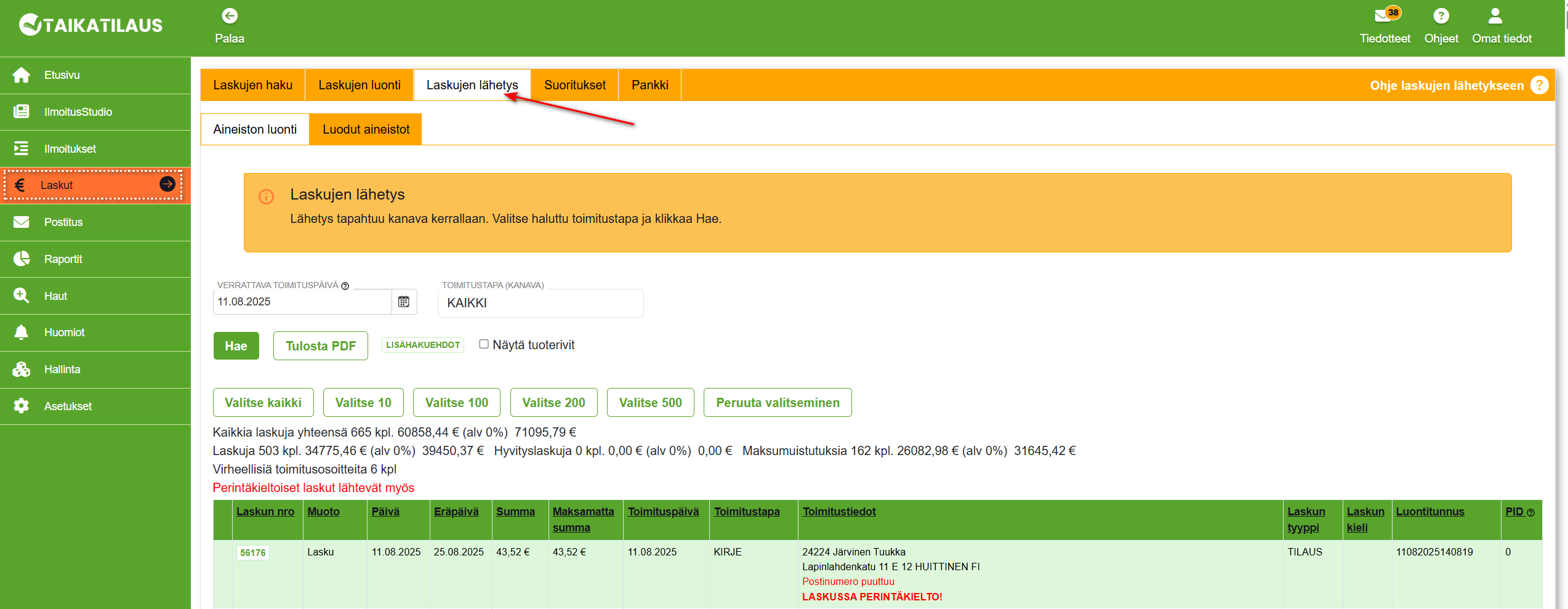The height and width of the screenshot is (609, 1568).
Task: Click help icon next to Ohje laskujen lähetykseen
Action: [1539, 85]
